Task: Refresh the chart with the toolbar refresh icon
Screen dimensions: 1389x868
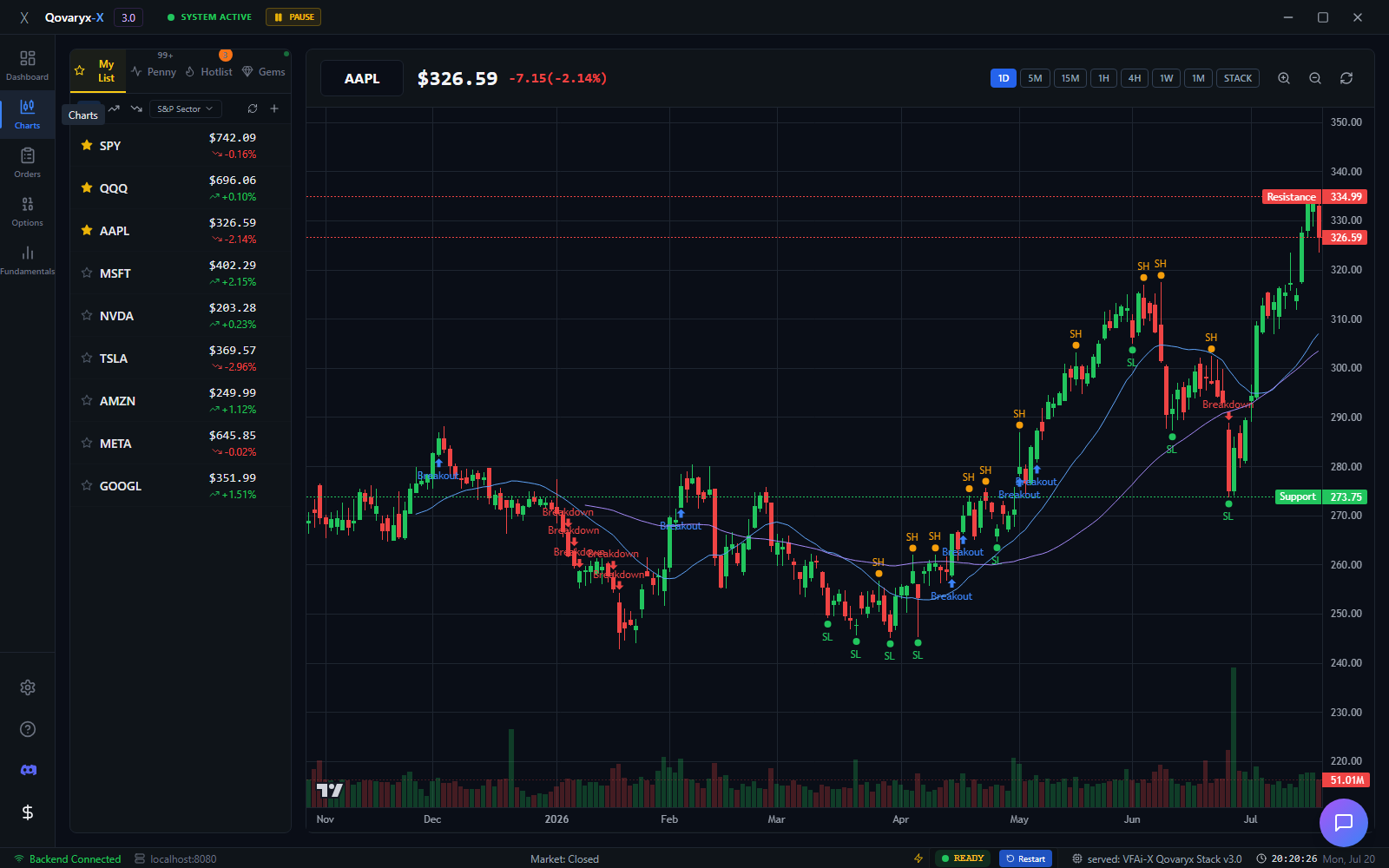Action: (1346, 78)
